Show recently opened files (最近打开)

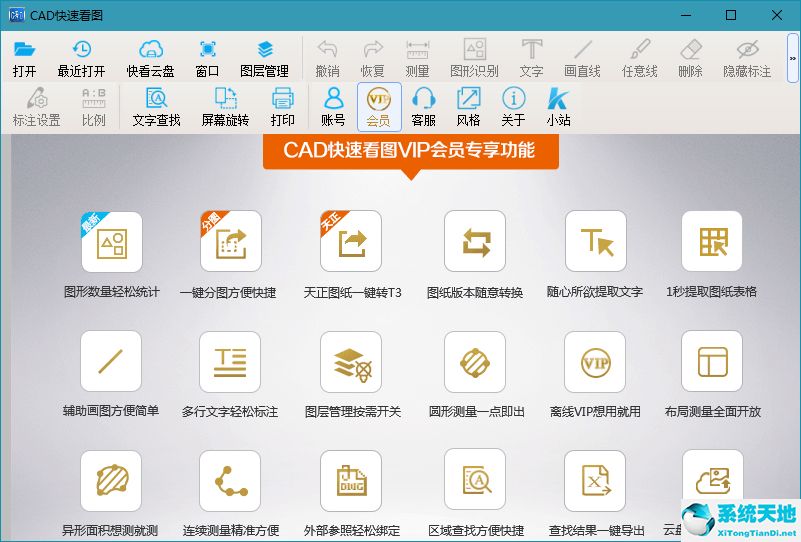(81, 58)
